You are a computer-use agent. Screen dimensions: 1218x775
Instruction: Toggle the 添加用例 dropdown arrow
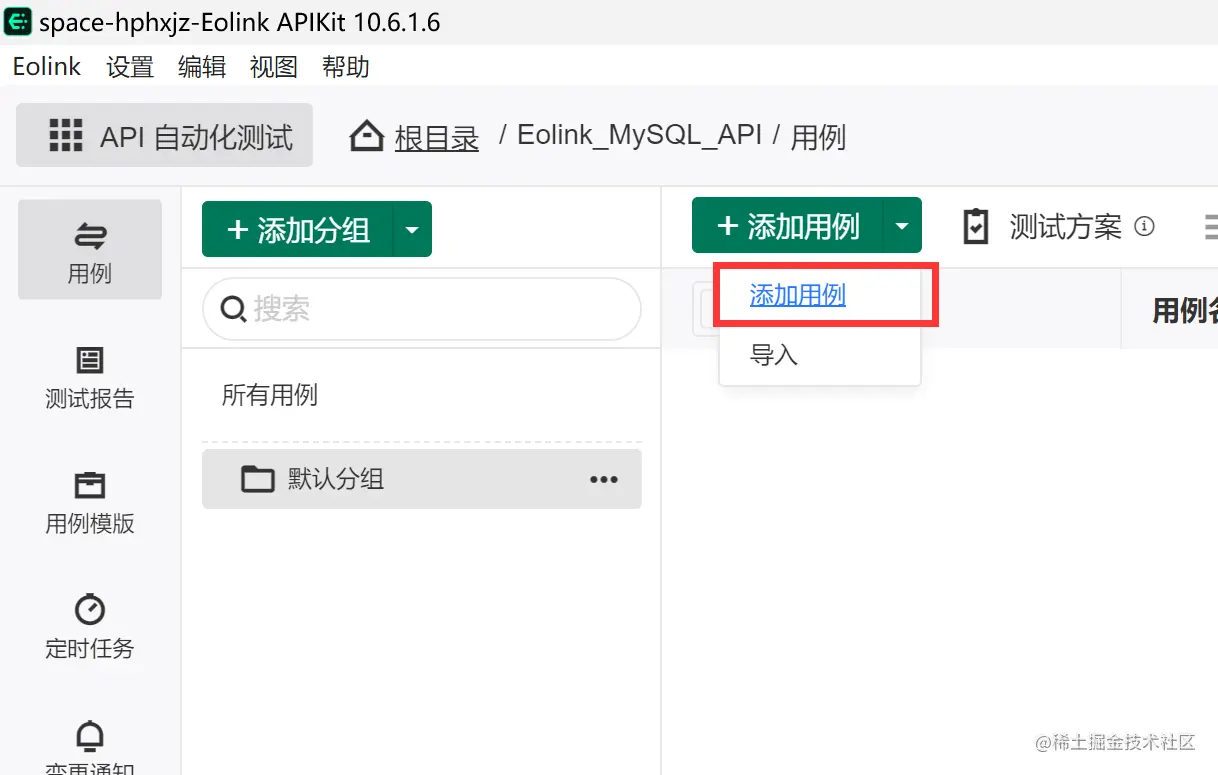point(903,225)
